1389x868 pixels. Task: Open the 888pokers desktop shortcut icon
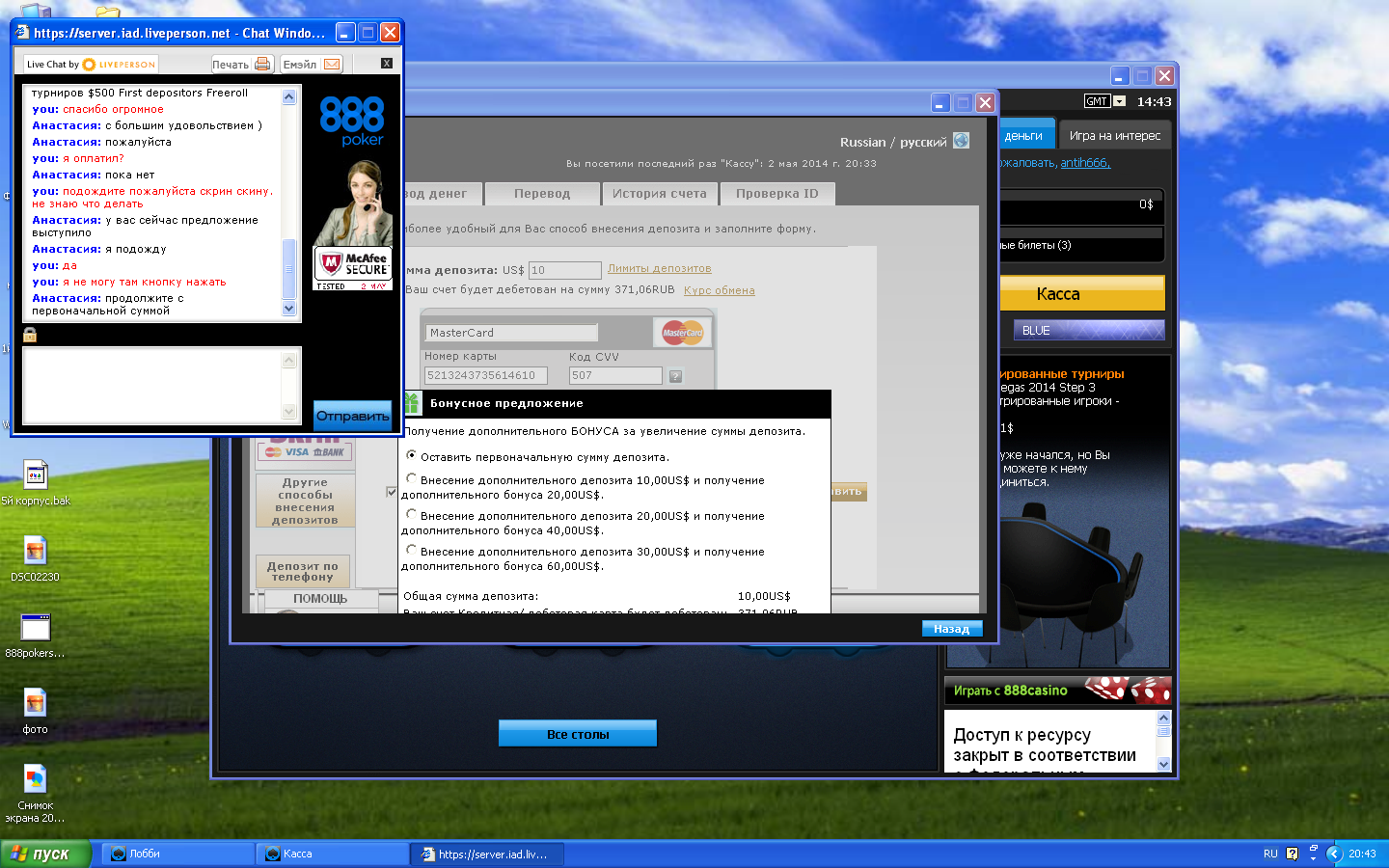36,635
